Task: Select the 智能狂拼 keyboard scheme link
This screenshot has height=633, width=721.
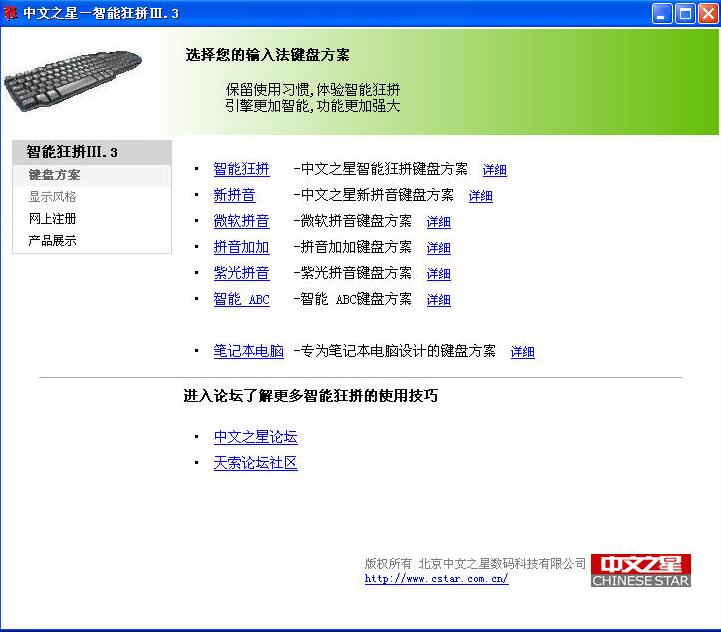Action: 241,169
